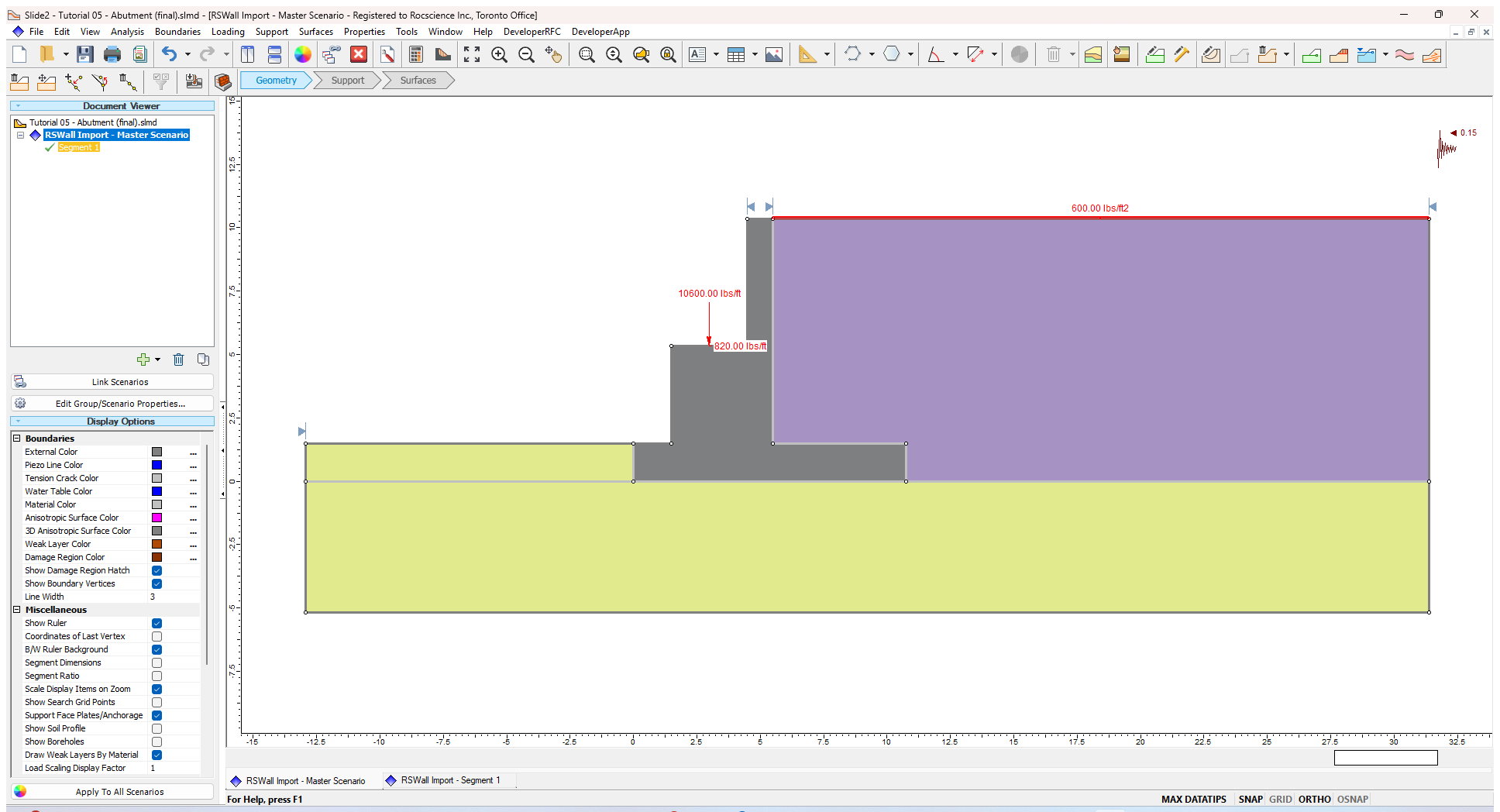Click the Interpret results icon
Image resolution: width=1500 pixels, height=812 pixels.
pyautogui.click(x=443, y=54)
